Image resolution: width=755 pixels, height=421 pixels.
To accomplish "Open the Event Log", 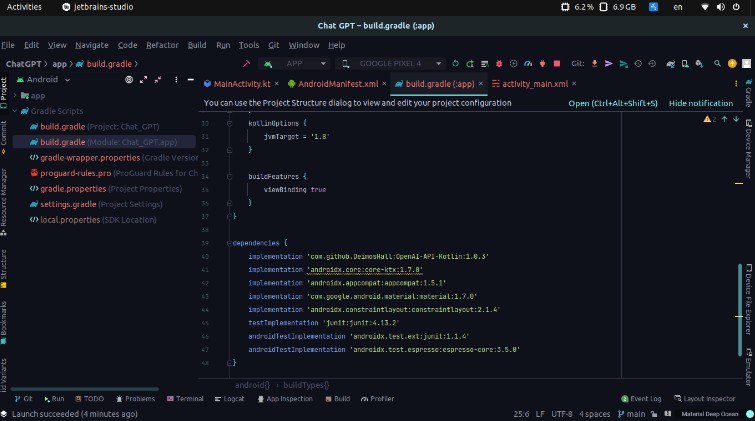I will (x=641, y=399).
